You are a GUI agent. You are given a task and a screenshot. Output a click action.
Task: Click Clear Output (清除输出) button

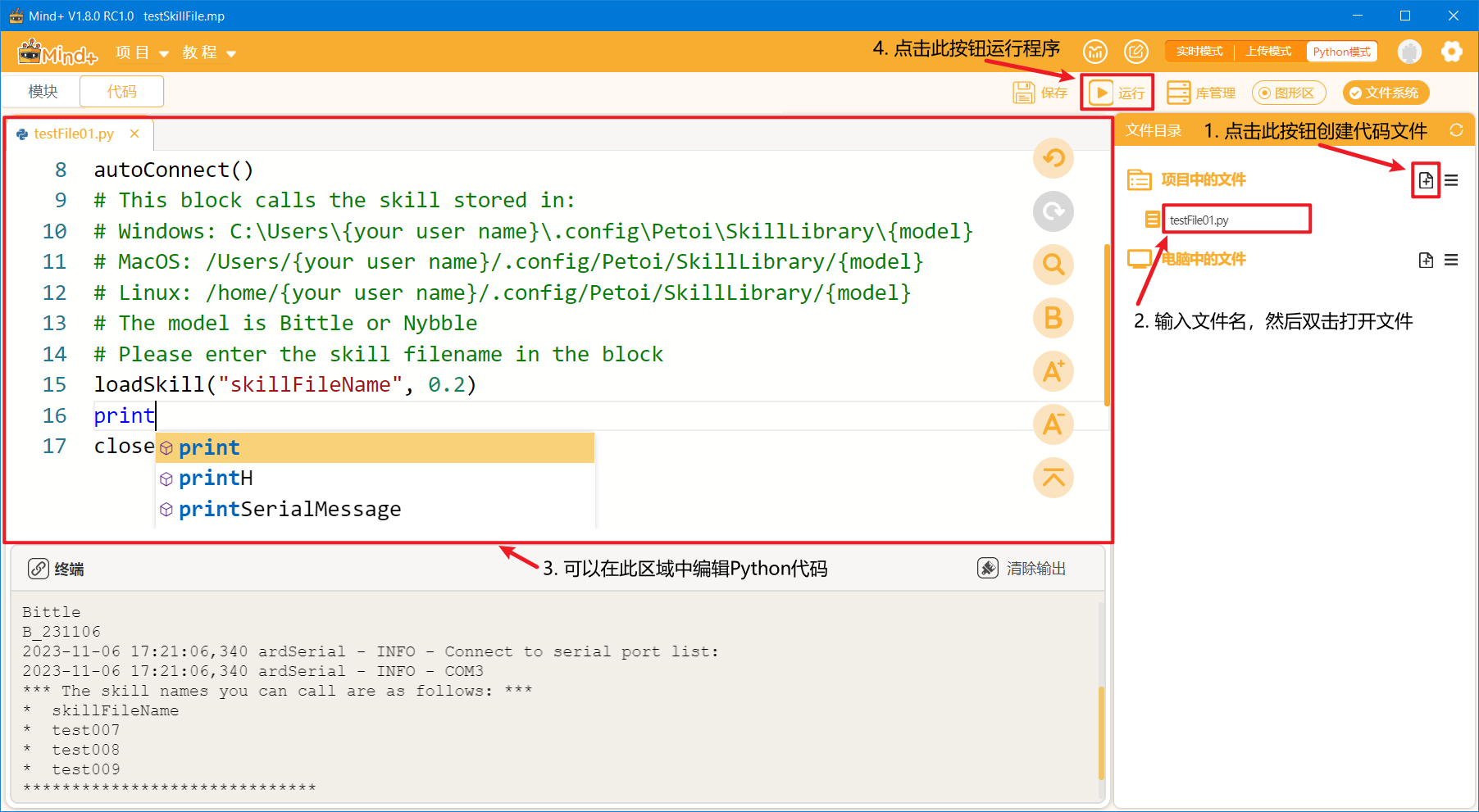pos(1022,569)
